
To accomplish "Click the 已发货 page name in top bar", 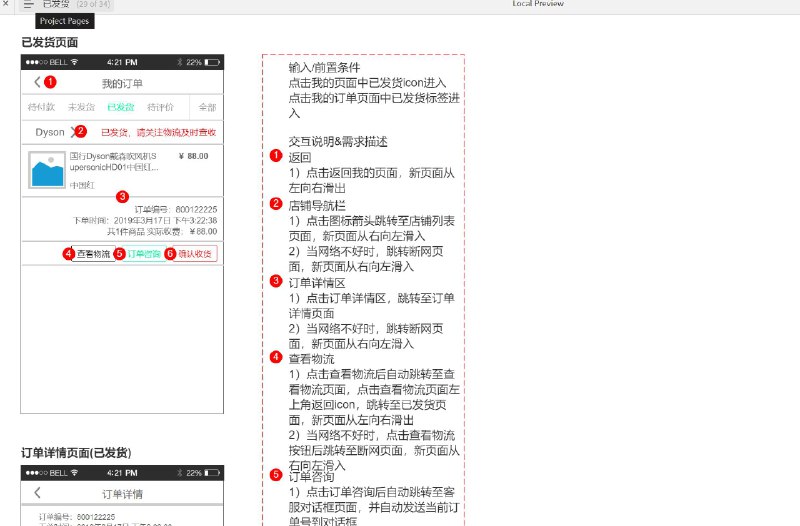I will click(x=56, y=4).
